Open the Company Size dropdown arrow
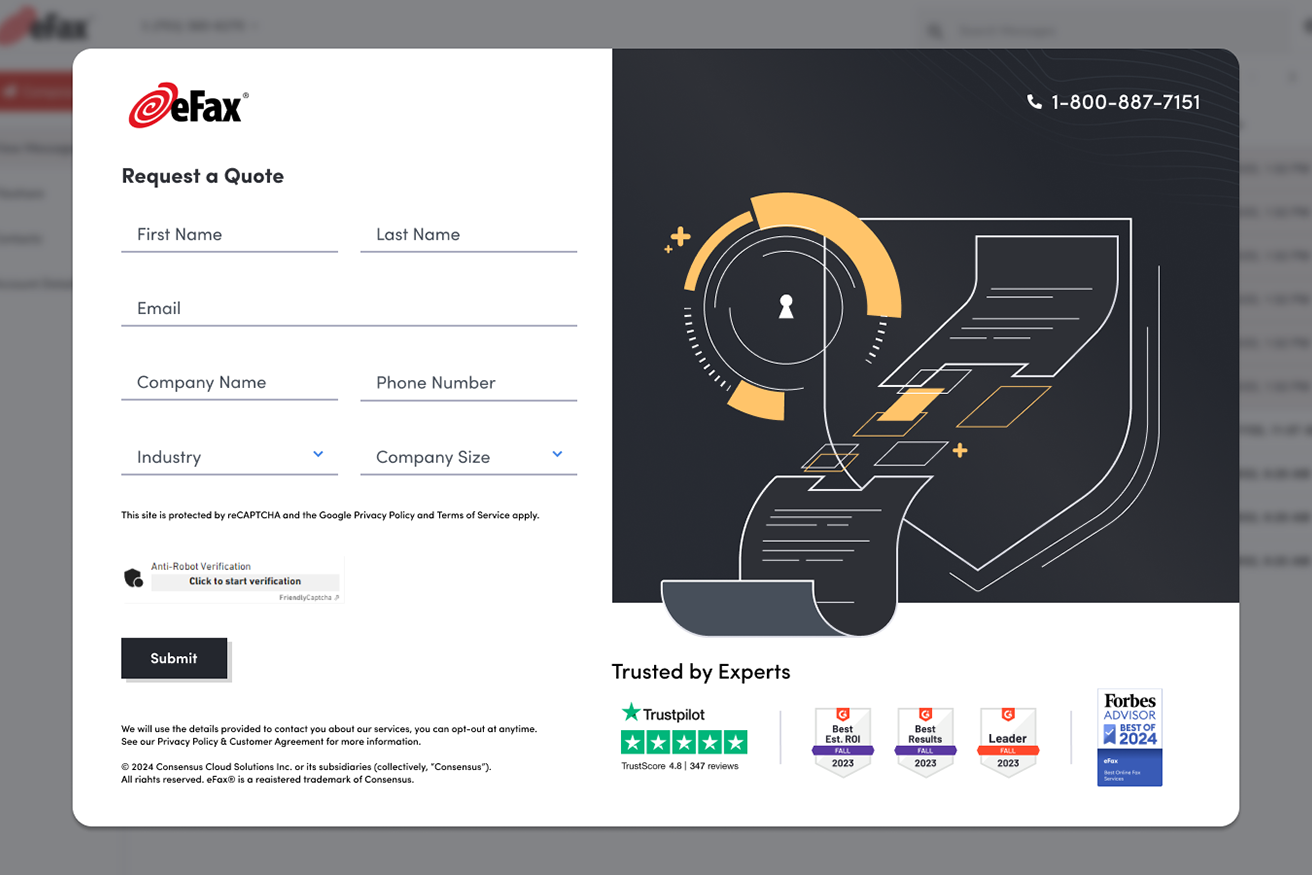1312x875 pixels. 557,454
